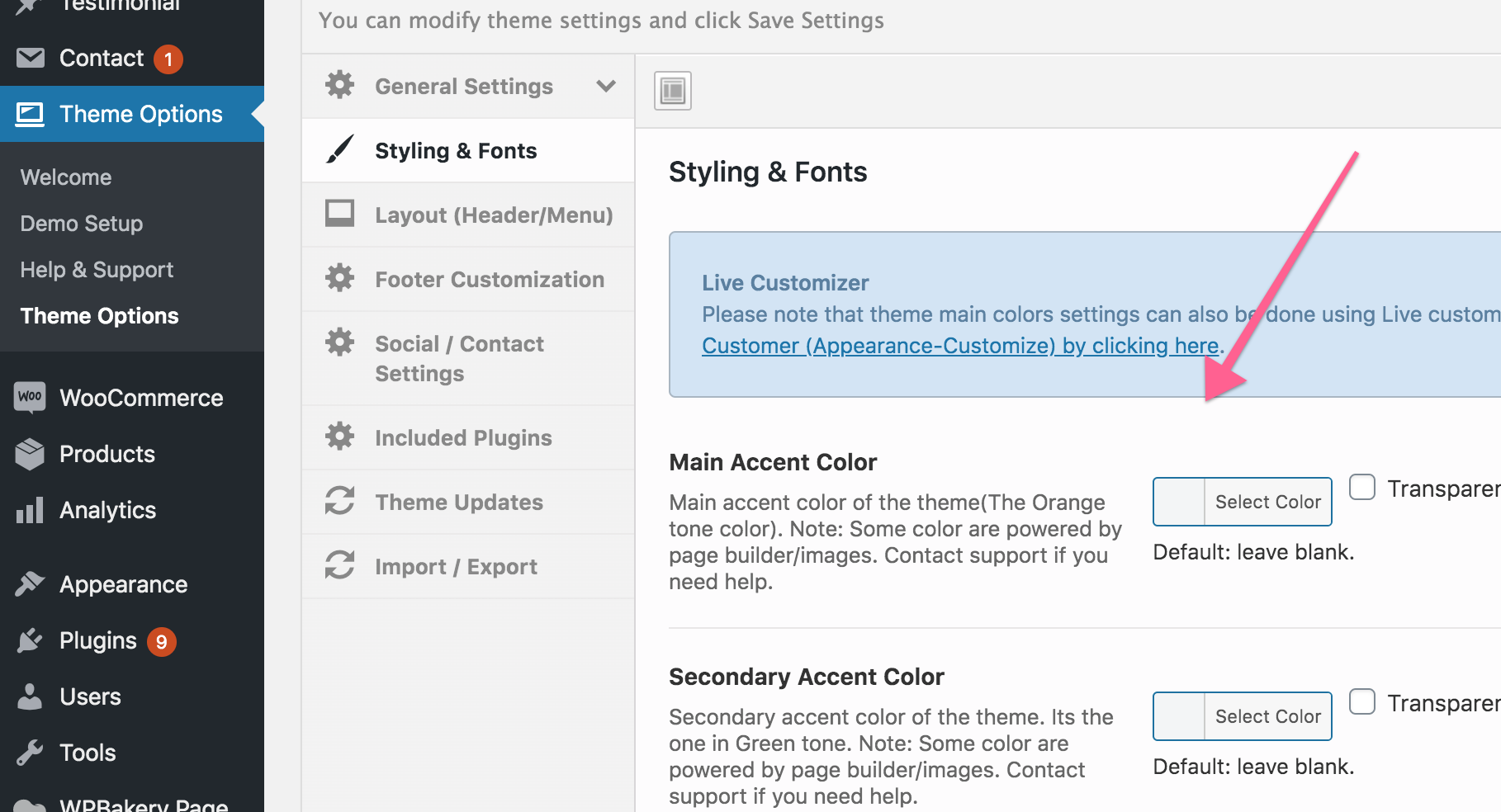
Task: Click the Products box icon
Action: pos(30,454)
